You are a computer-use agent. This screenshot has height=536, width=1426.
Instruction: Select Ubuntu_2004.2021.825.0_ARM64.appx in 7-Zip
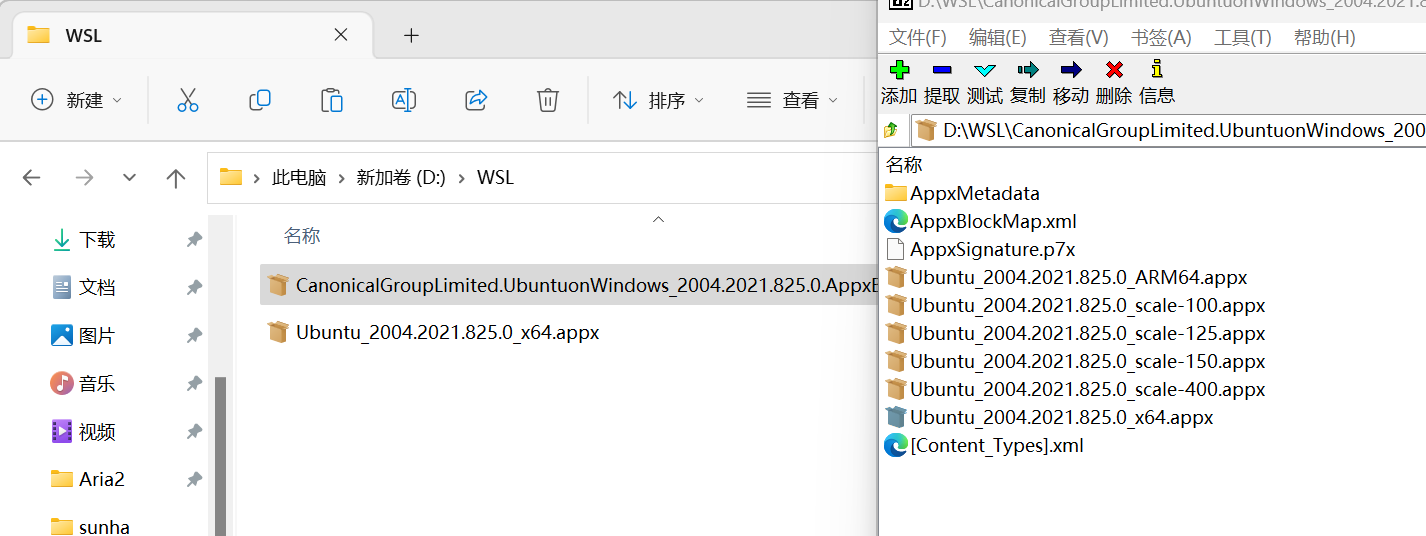[x=1065, y=277]
